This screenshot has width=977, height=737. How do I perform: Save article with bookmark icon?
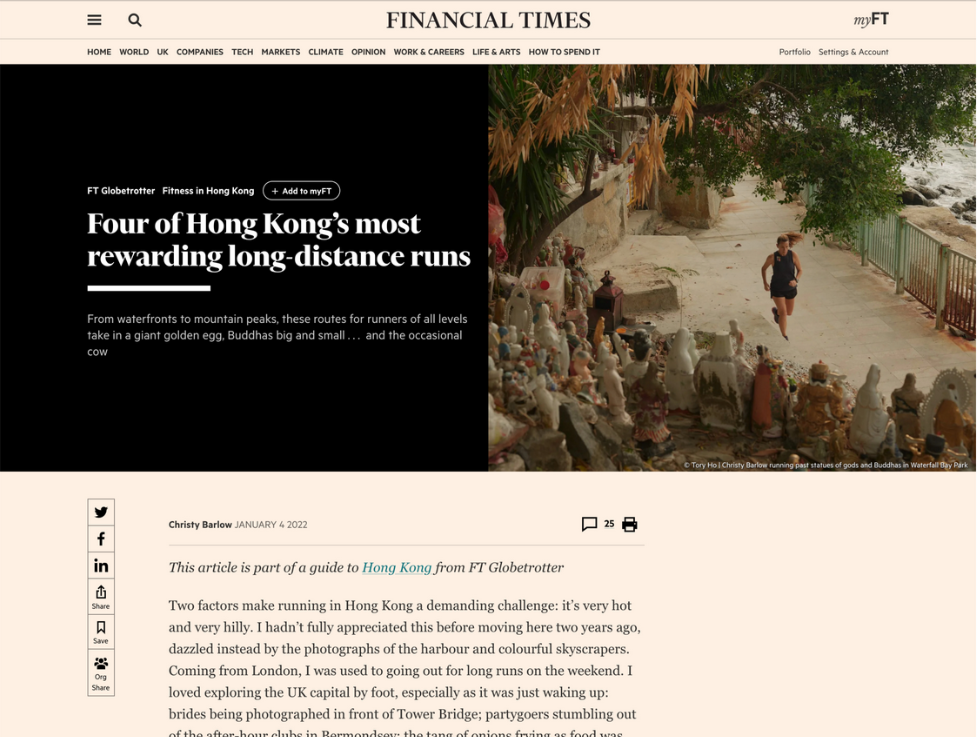(101, 632)
